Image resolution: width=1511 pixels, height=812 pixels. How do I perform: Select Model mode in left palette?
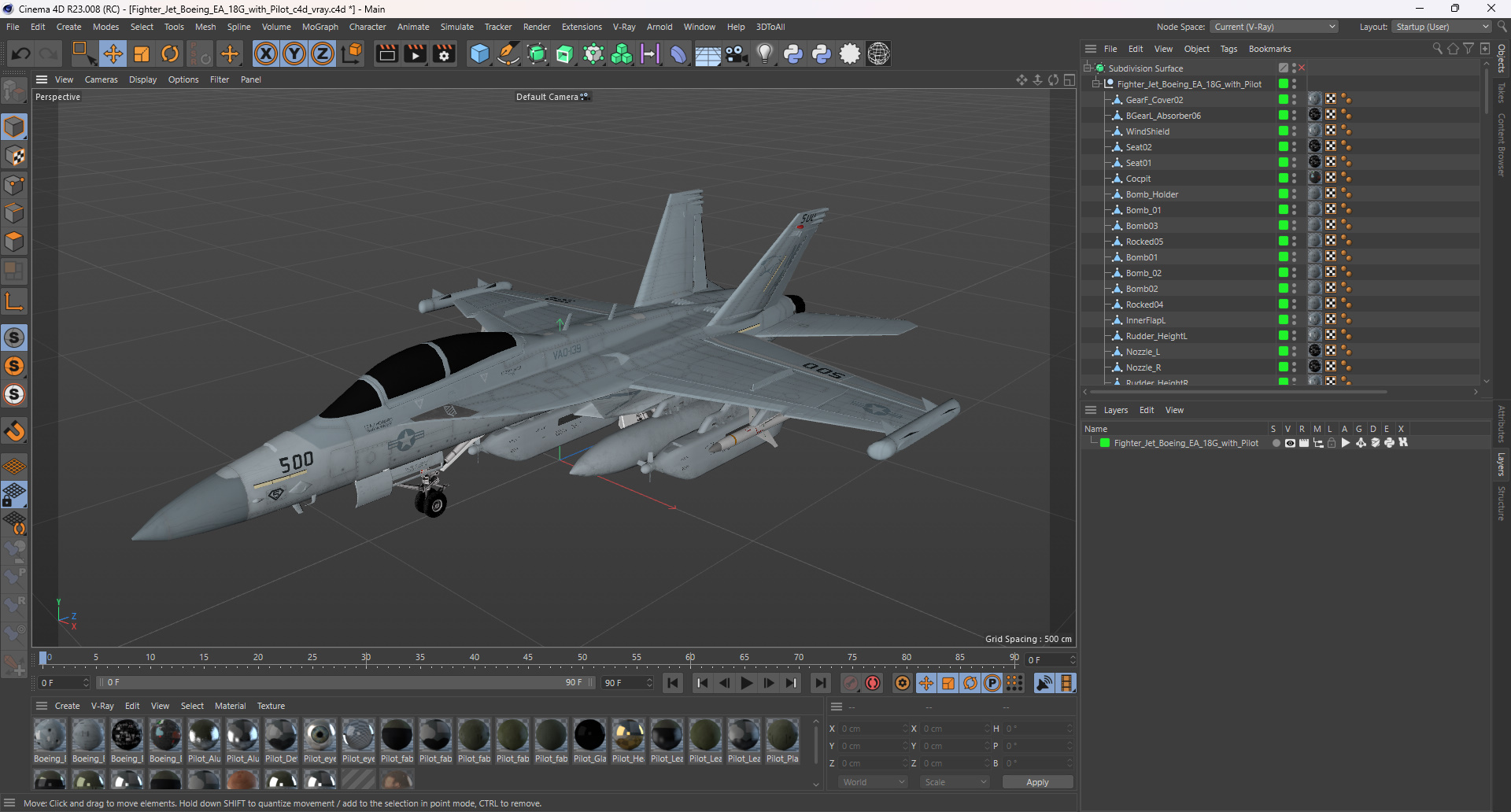tap(14, 127)
